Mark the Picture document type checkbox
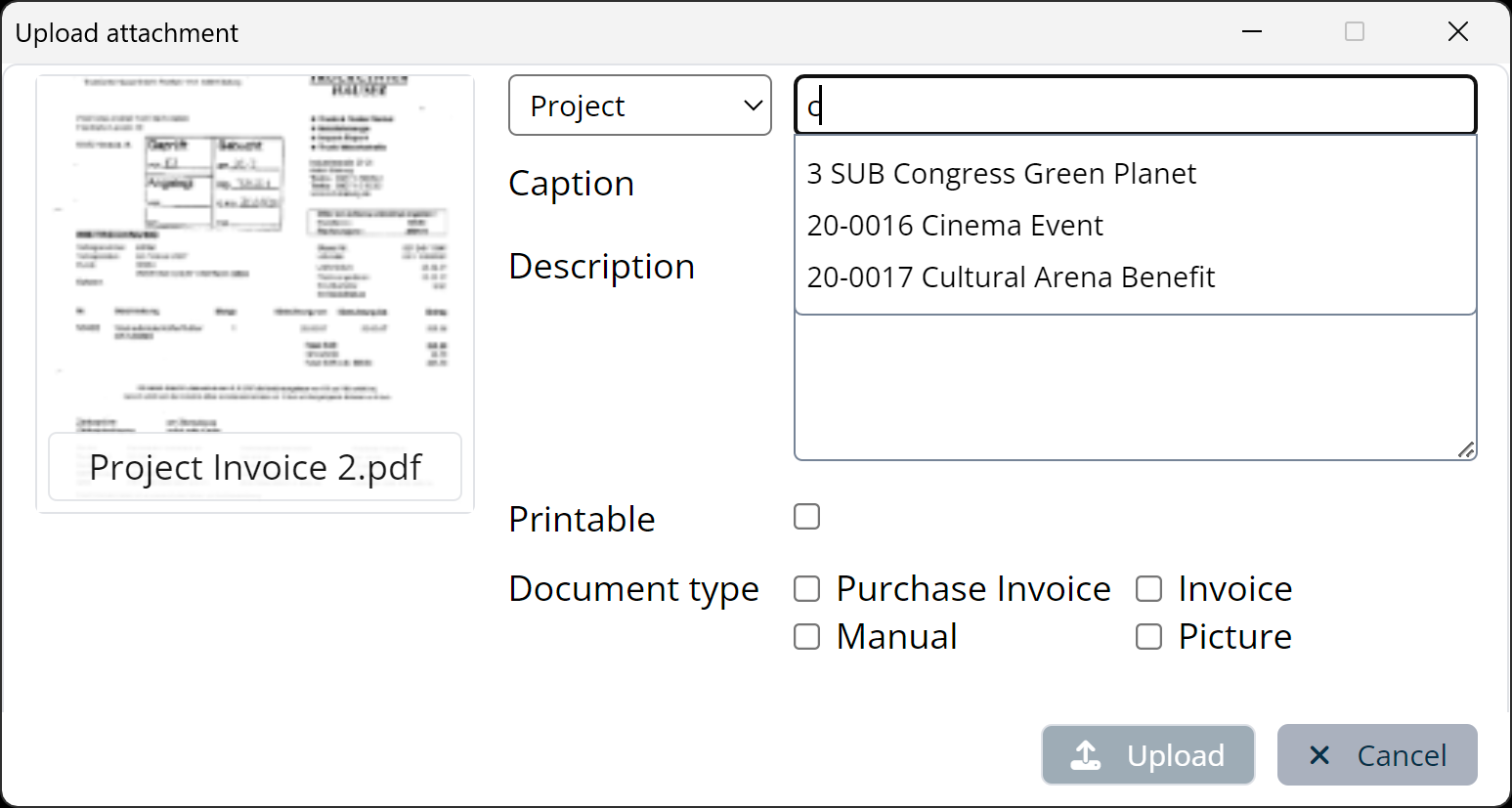Image resolution: width=1512 pixels, height=808 pixels. (x=1148, y=637)
